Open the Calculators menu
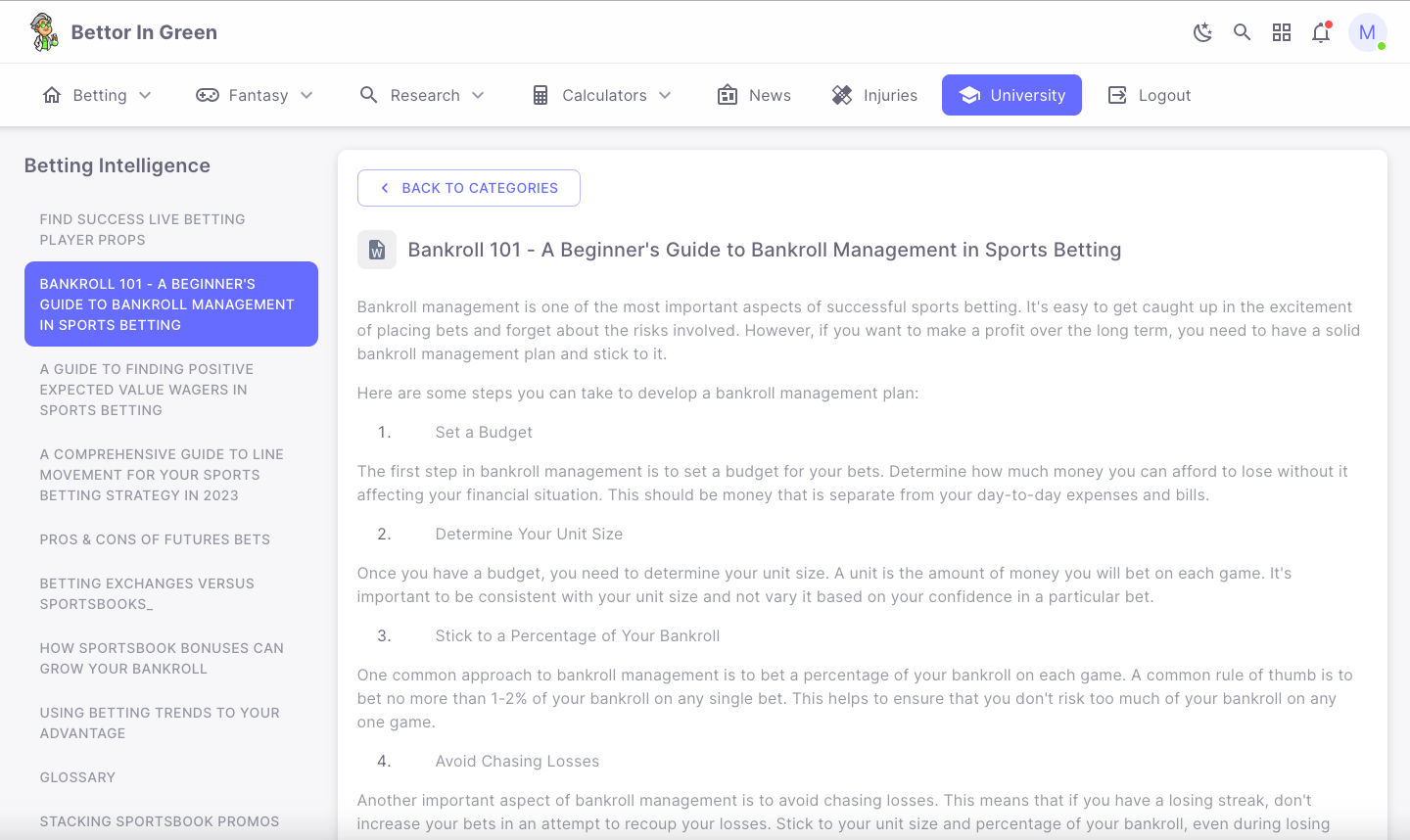 coord(602,95)
